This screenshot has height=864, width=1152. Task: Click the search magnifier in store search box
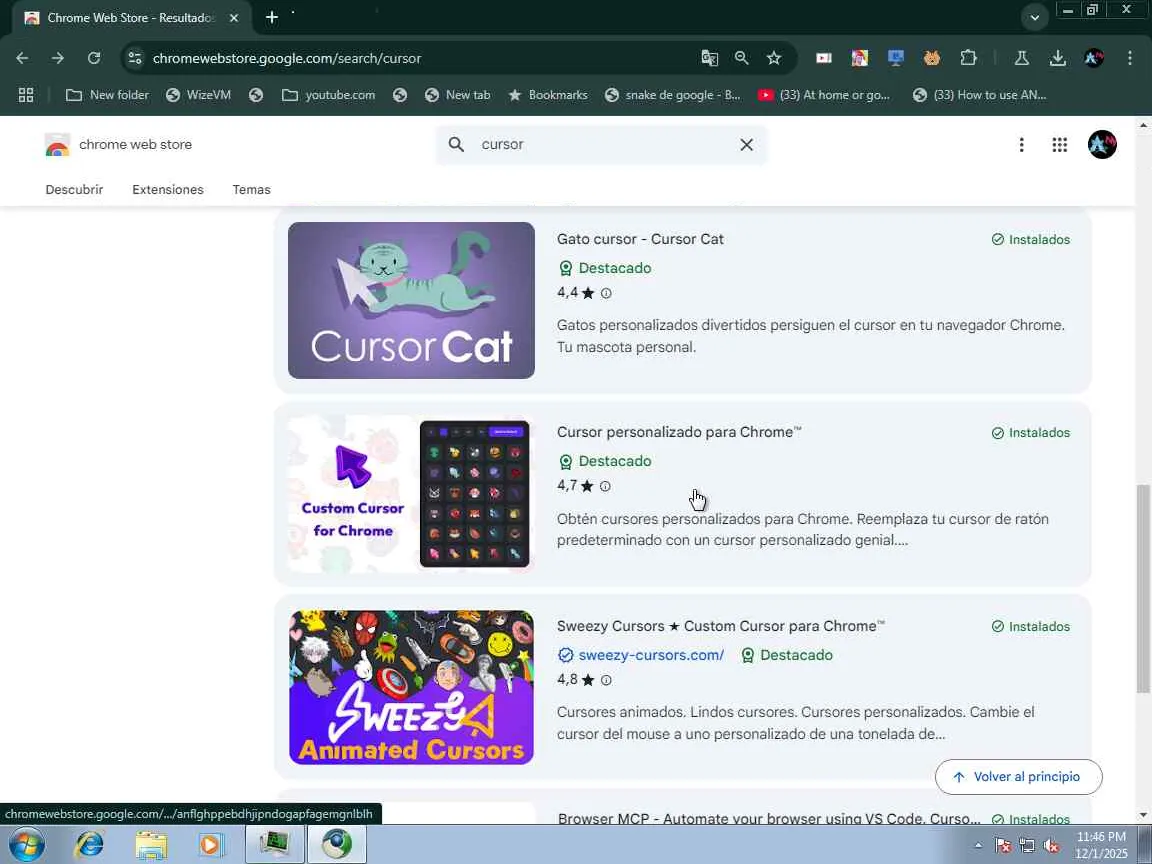point(456,145)
